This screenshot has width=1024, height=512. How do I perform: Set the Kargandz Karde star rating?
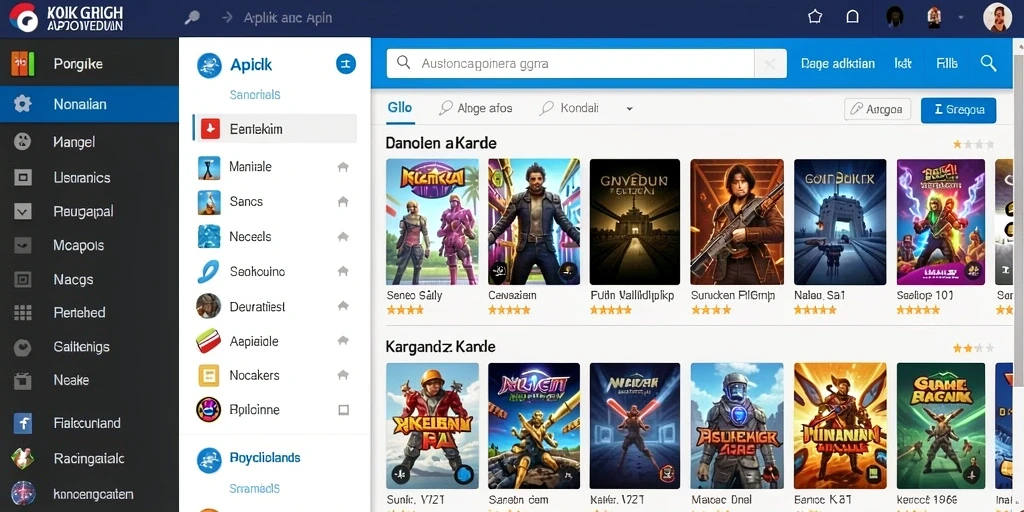coord(973,348)
